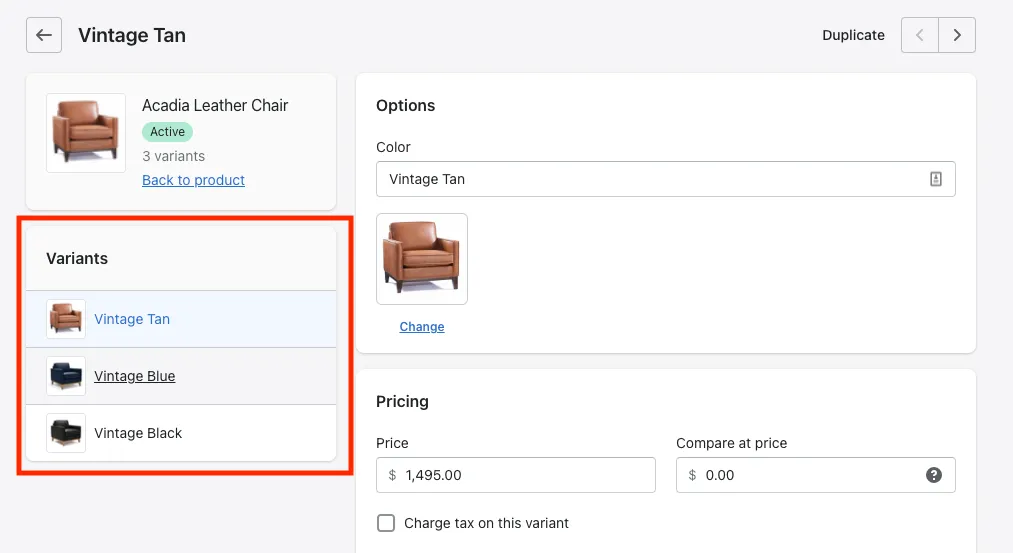Viewport: 1013px width, 553px height.
Task: Enable Charge tax on this variant
Action: coord(386,523)
